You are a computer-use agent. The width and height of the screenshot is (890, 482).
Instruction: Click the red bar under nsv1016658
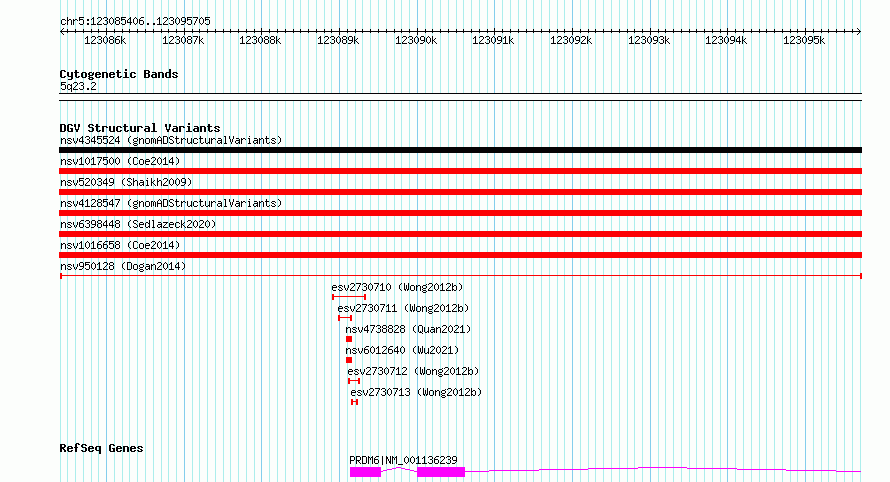[460, 255]
